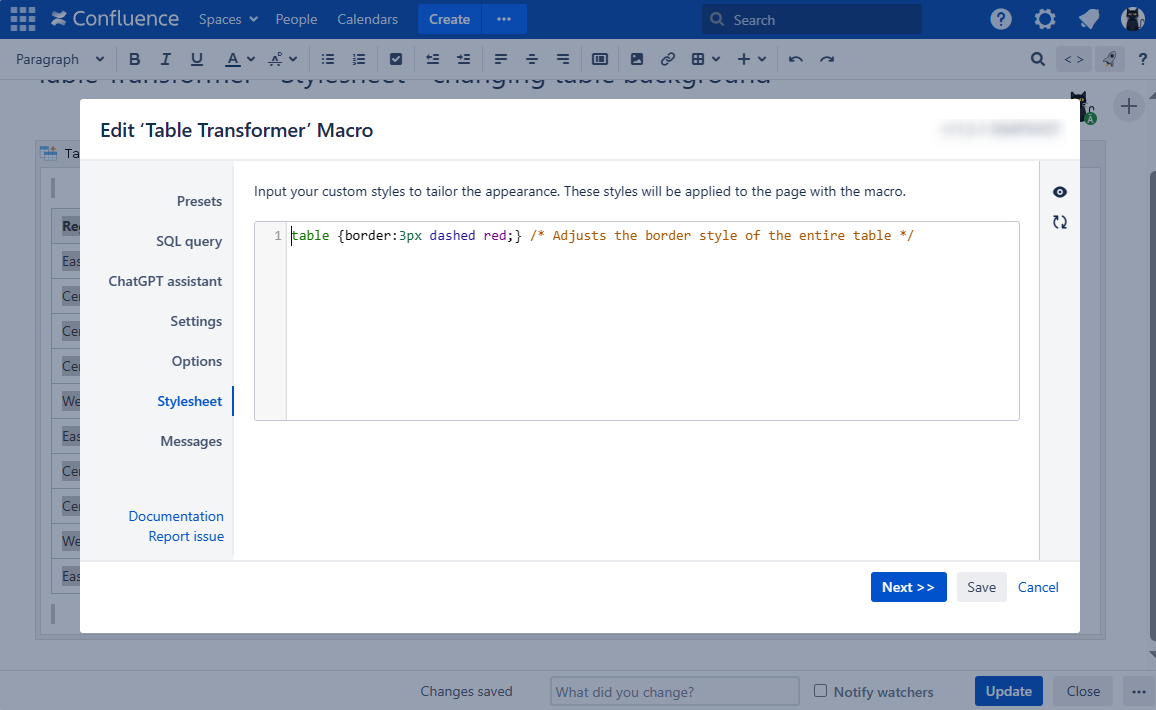Open Calendars in top navigation
The width and height of the screenshot is (1156, 710).
click(367, 19)
